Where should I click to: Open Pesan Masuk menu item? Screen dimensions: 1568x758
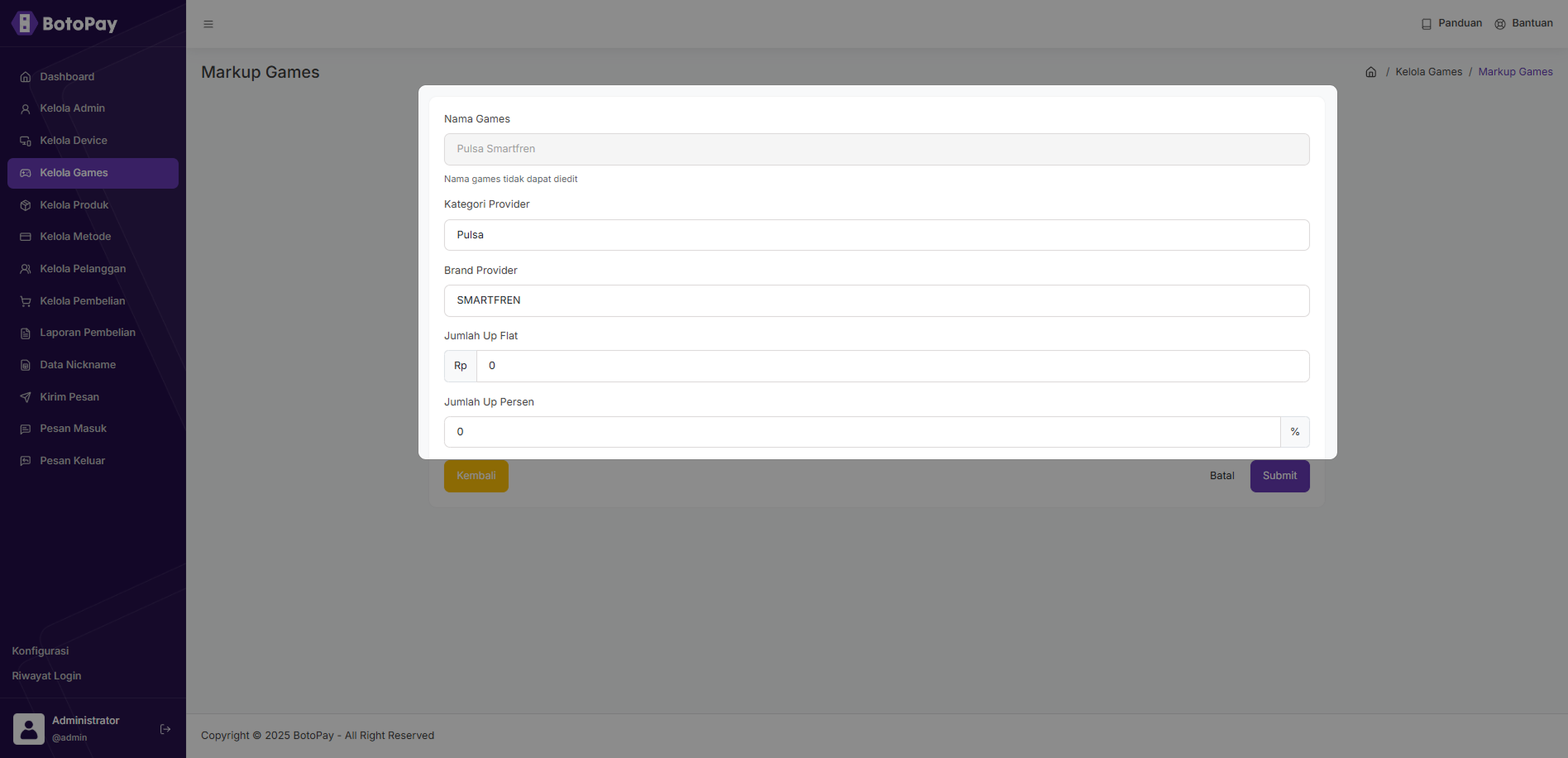point(93,429)
